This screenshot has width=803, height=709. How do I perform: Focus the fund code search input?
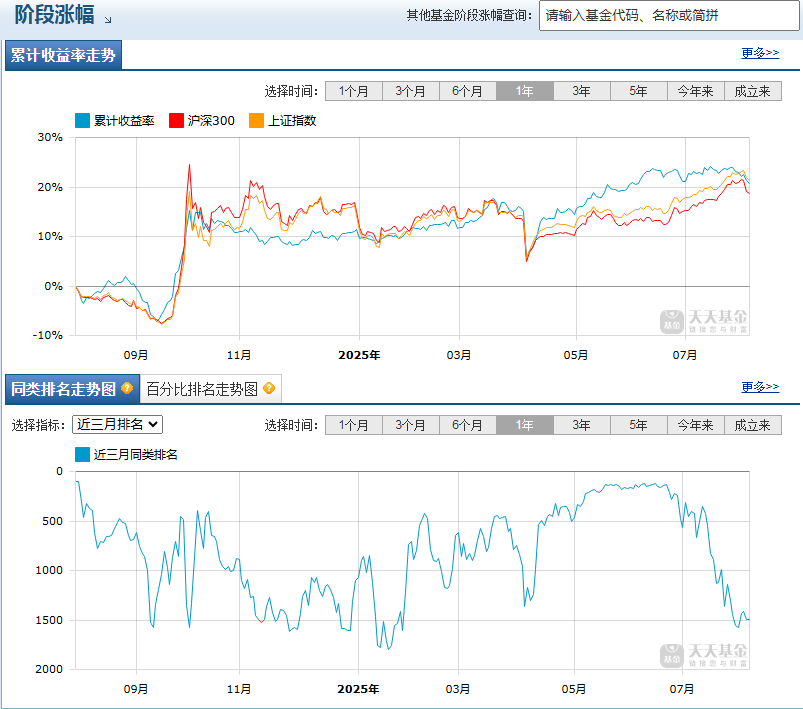pos(669,16)
